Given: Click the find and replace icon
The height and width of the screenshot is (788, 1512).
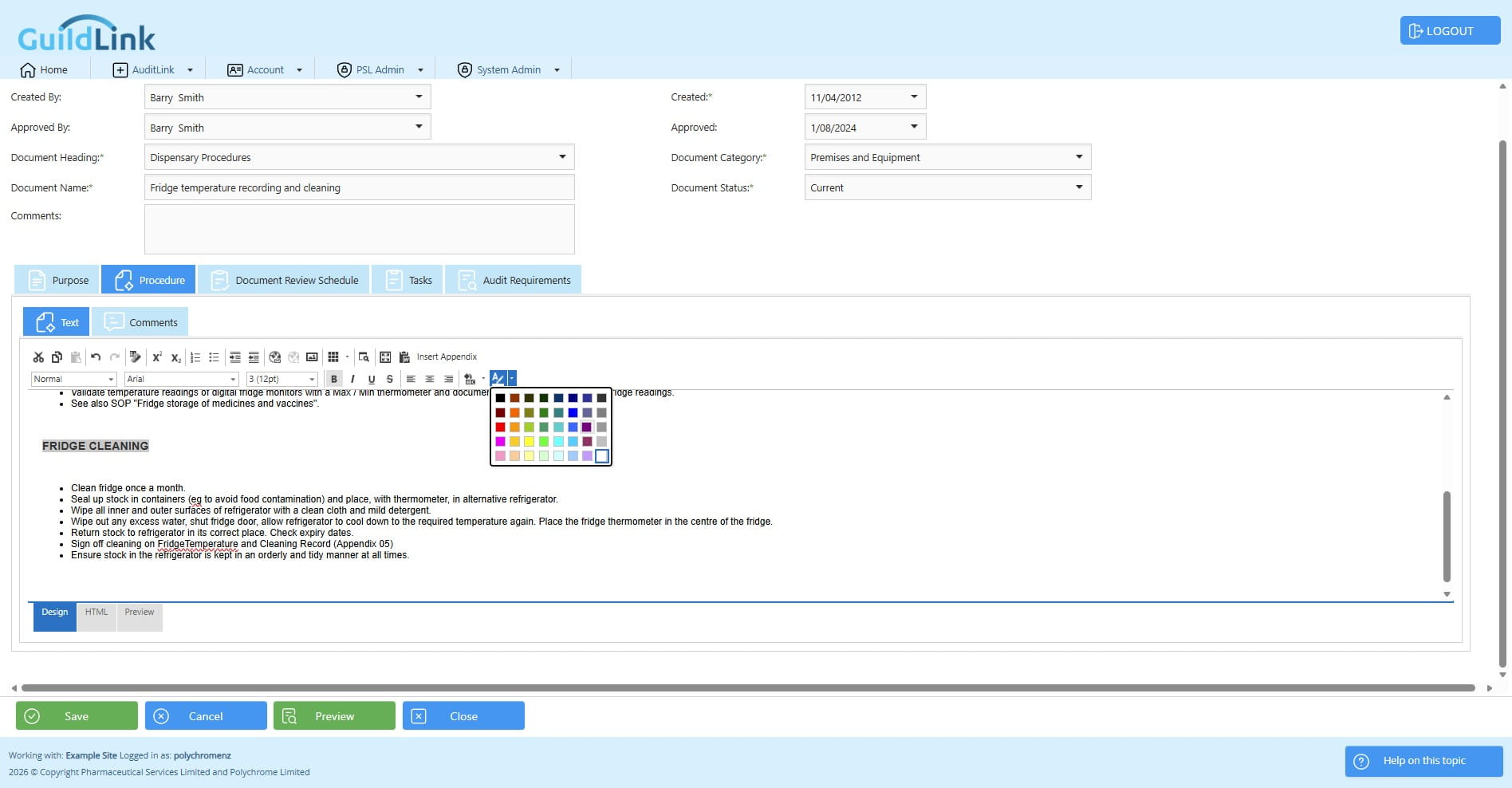Looking at the screenshot, I should point(364,357).
